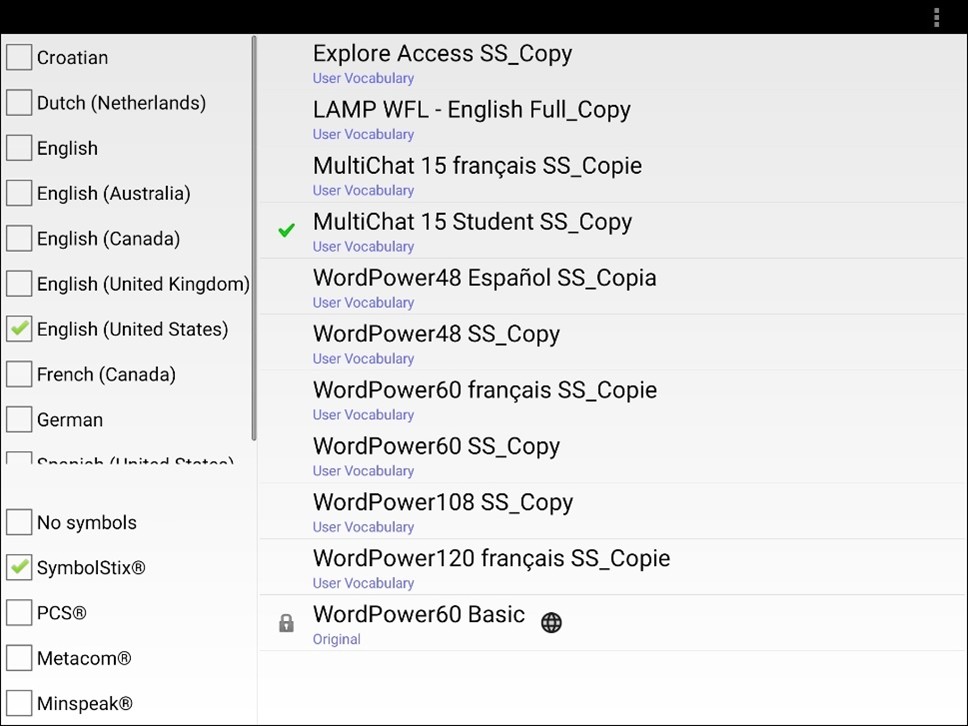The width and height of the screenshot is (968, 726).
Task: Choose WordPower48 Español SS_Copia from the list
Action: pyautogui.click(x=484, y=286)
